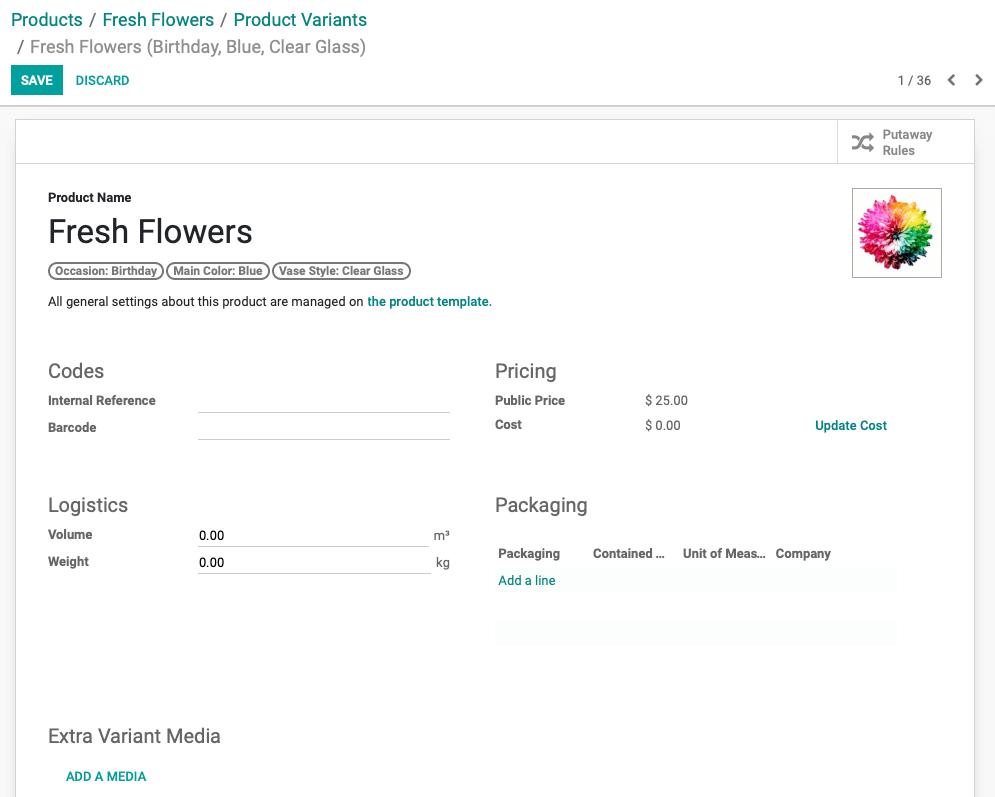The image size is (995, 797).
Task: Open the product template link
Action: (x=430, y=301)
